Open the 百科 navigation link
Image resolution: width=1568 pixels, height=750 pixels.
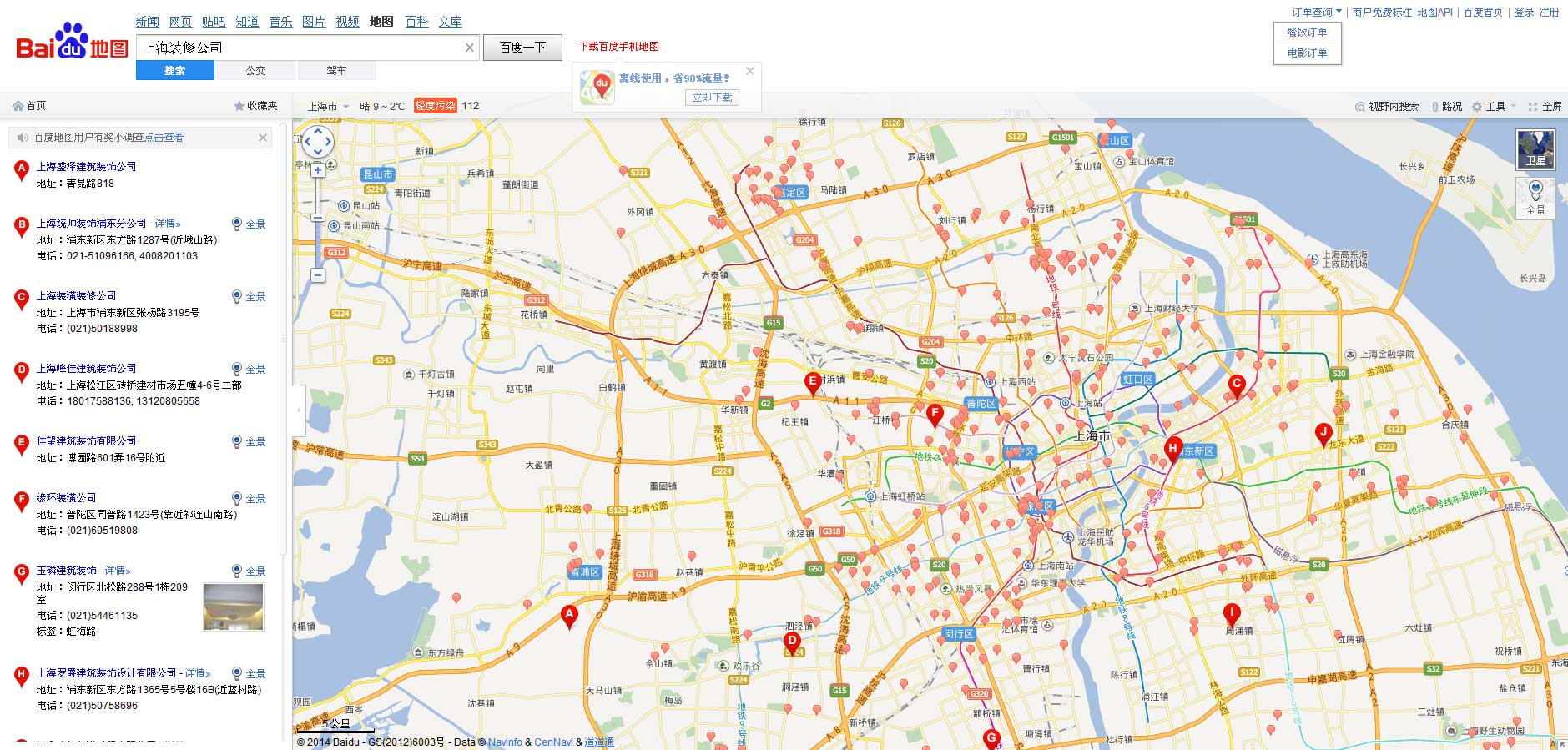tap(416, 22)
